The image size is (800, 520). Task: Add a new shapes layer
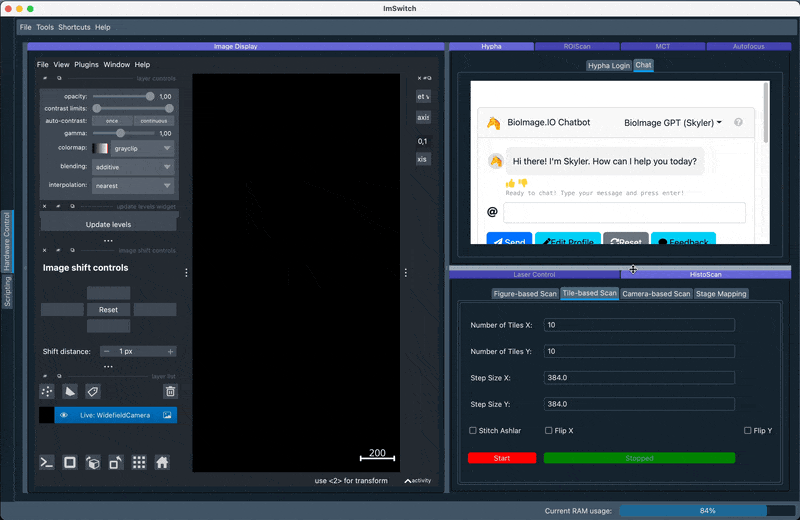tap(70, 391)
